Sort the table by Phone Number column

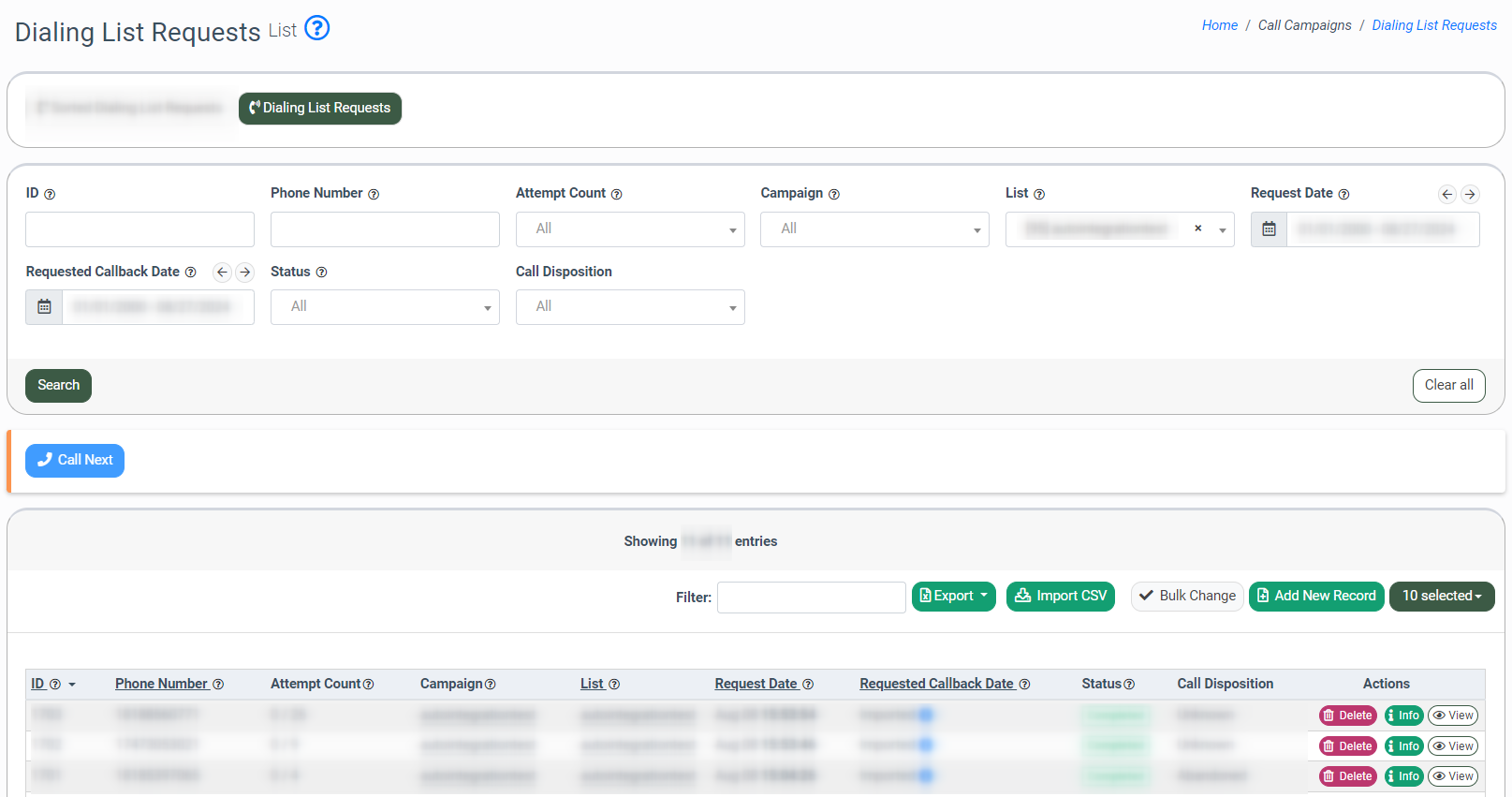pyautogui.click(x=161, y=684)
